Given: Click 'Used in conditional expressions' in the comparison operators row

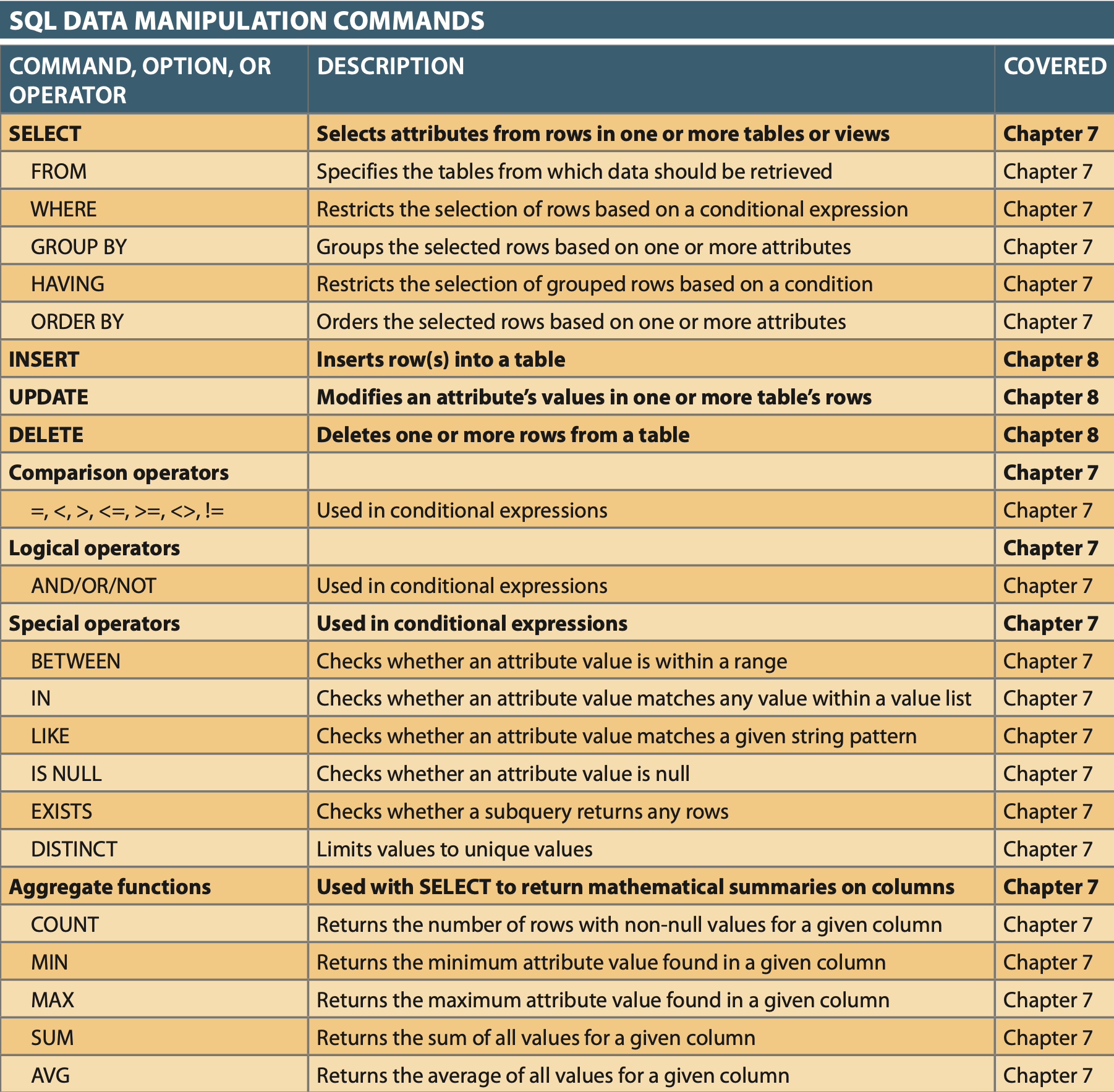Looking at the screenshot, I should (462, 510).
